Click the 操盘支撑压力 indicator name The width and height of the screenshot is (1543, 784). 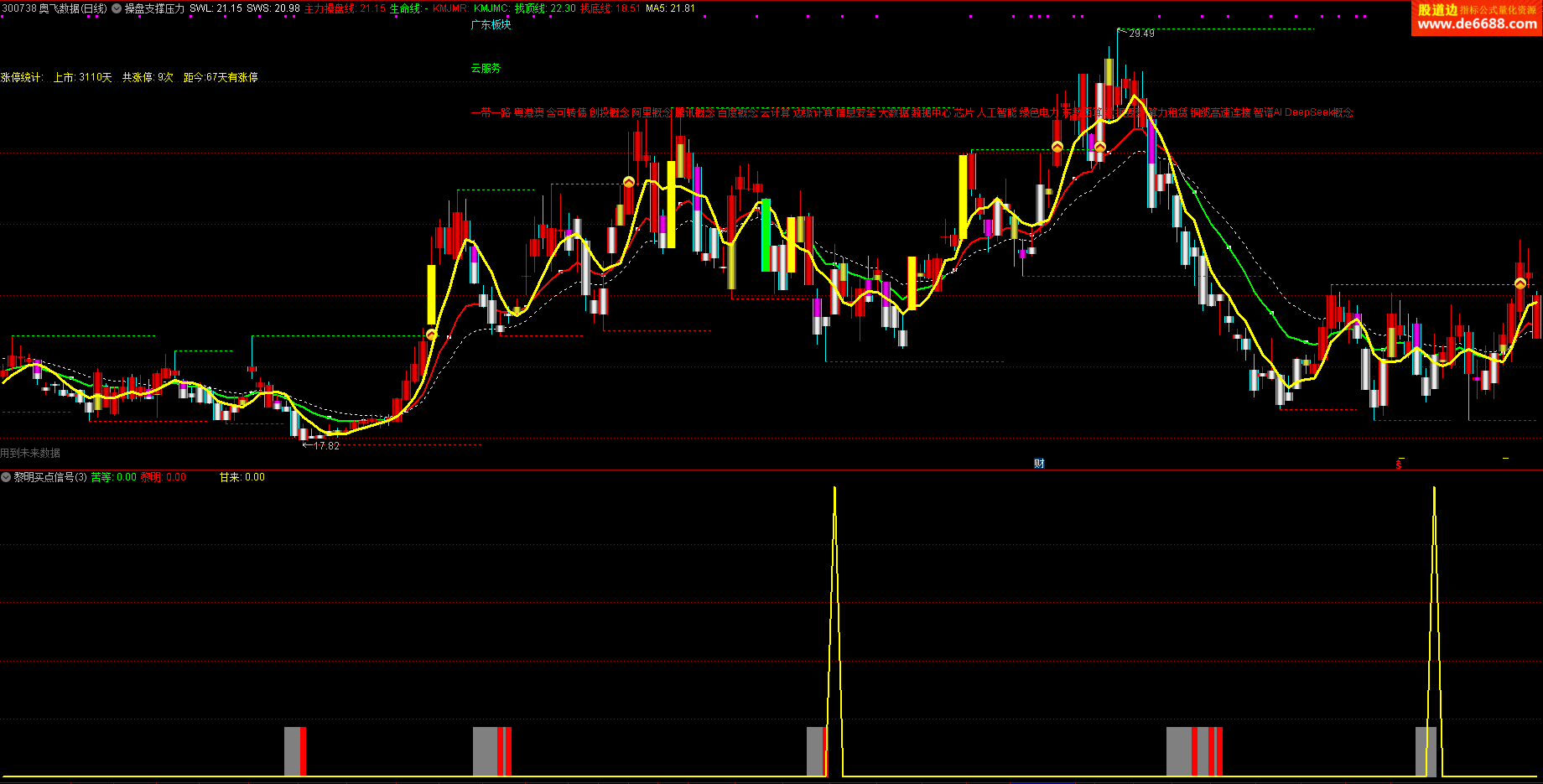pos(154,8)
